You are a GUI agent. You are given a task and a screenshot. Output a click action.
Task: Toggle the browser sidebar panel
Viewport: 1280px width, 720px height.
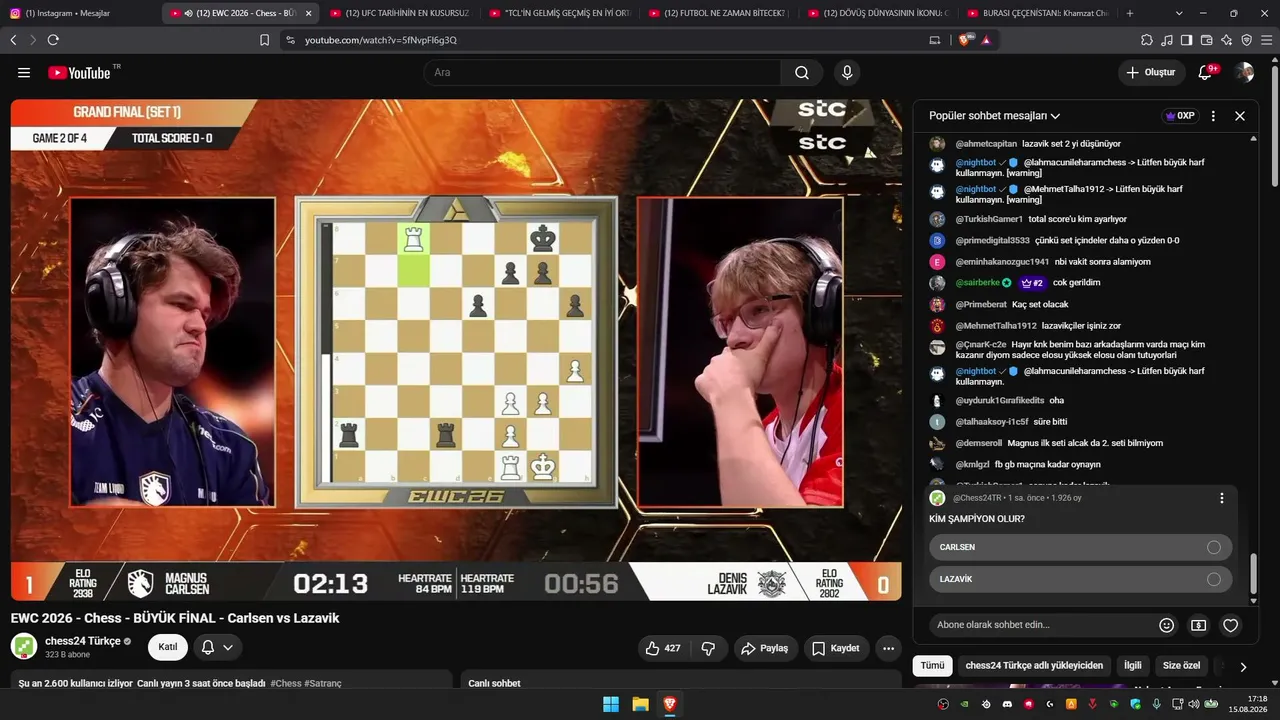coord(1186,40)
